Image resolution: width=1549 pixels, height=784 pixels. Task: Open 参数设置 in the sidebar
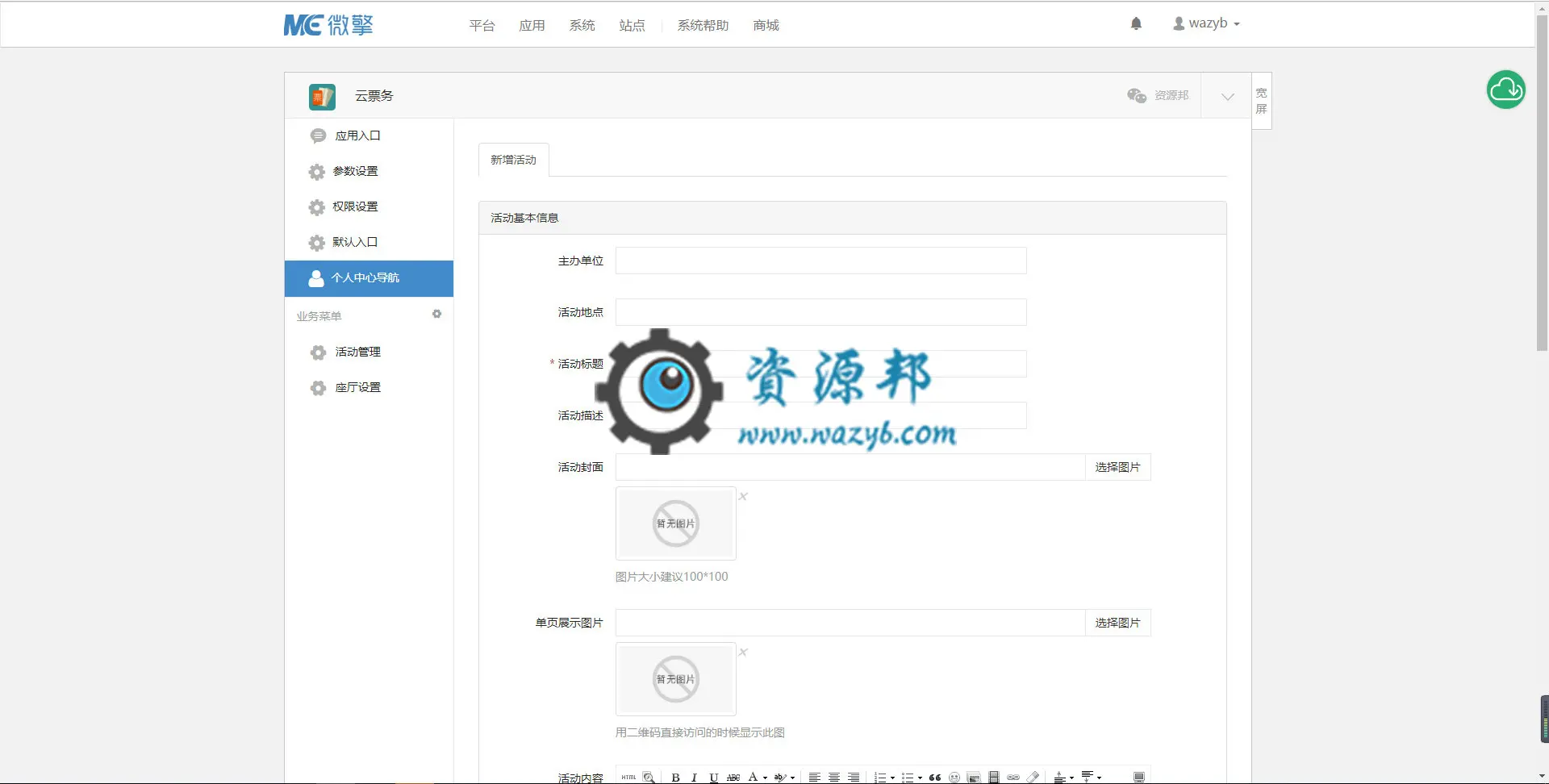(369, 171)
